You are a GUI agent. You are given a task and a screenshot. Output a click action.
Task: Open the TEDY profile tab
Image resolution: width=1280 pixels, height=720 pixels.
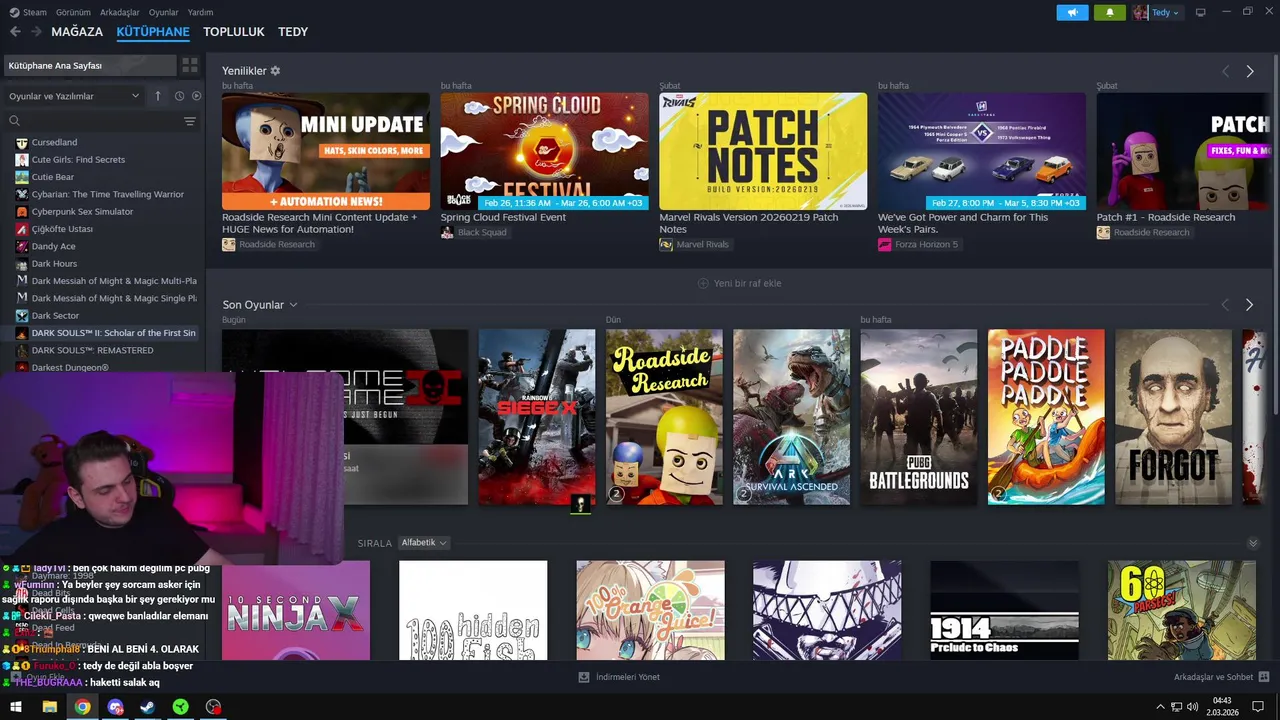(x=293, y=32)
